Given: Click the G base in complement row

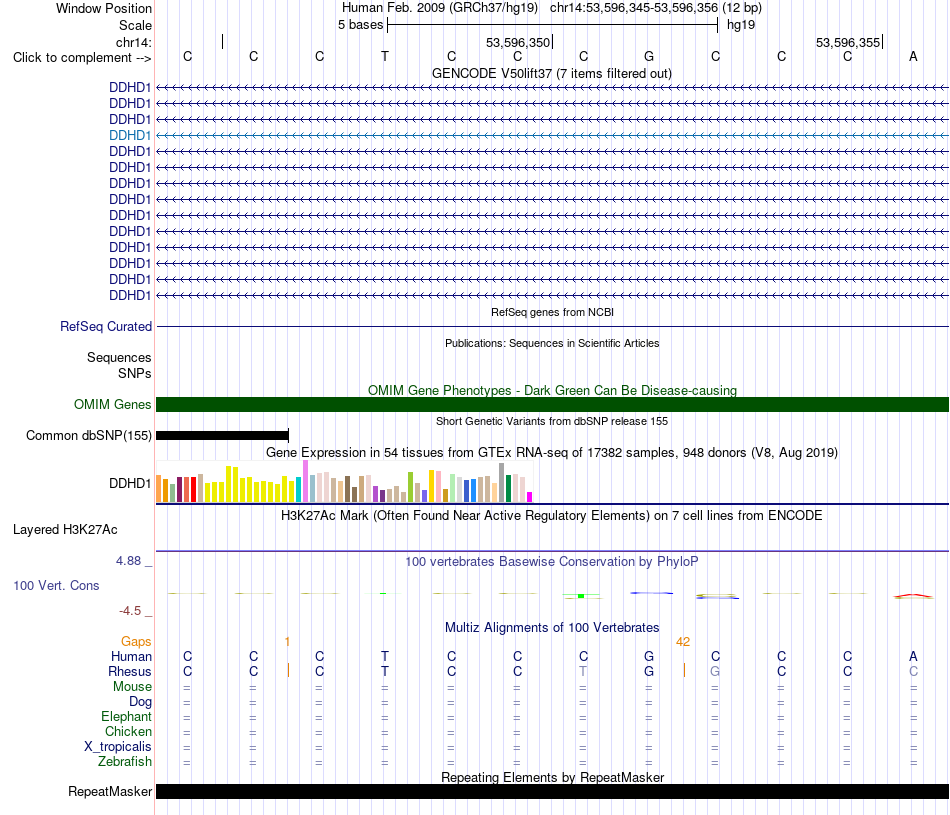Looking at the screenshot, I should click(x=649, y=56).
